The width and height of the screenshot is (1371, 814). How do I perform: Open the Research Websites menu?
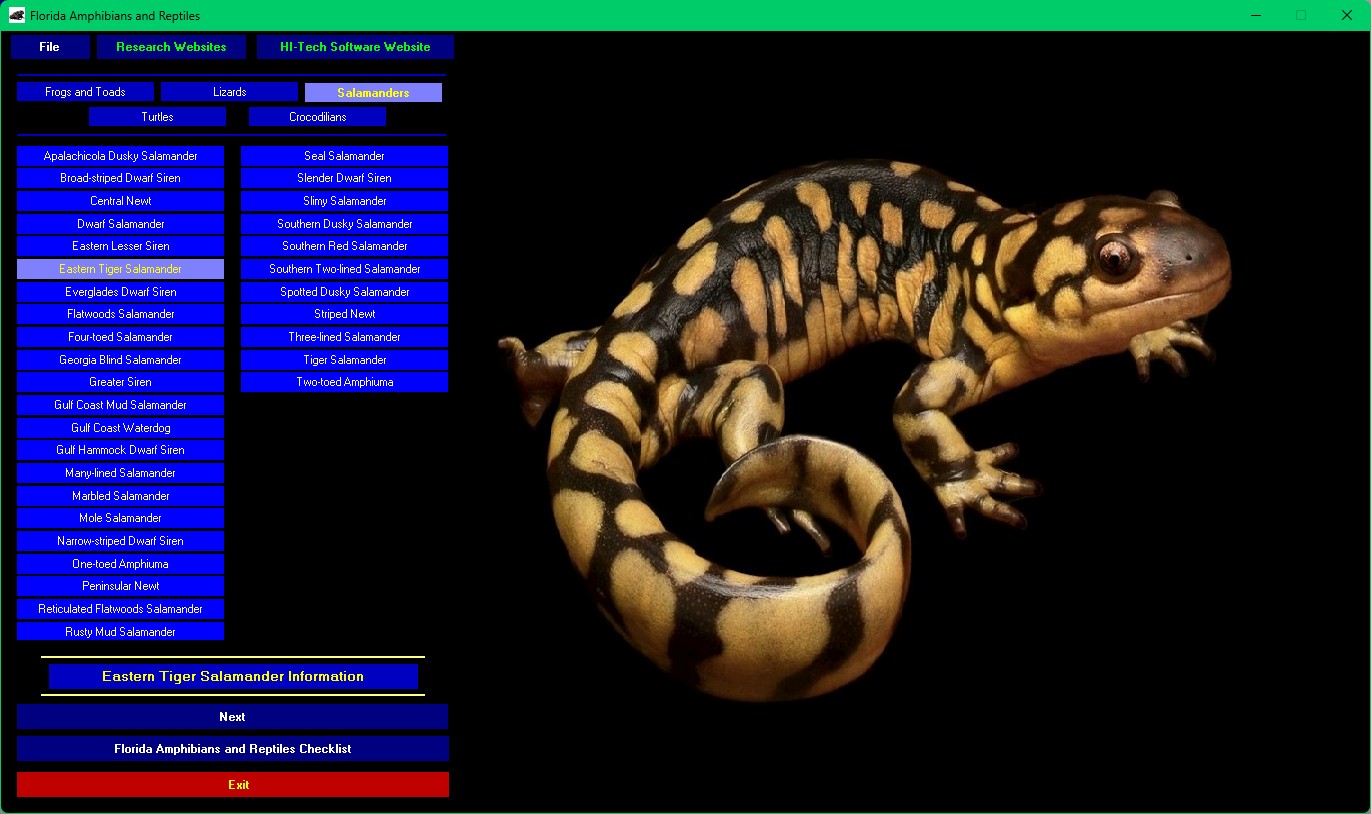click(x=171, y=47)
